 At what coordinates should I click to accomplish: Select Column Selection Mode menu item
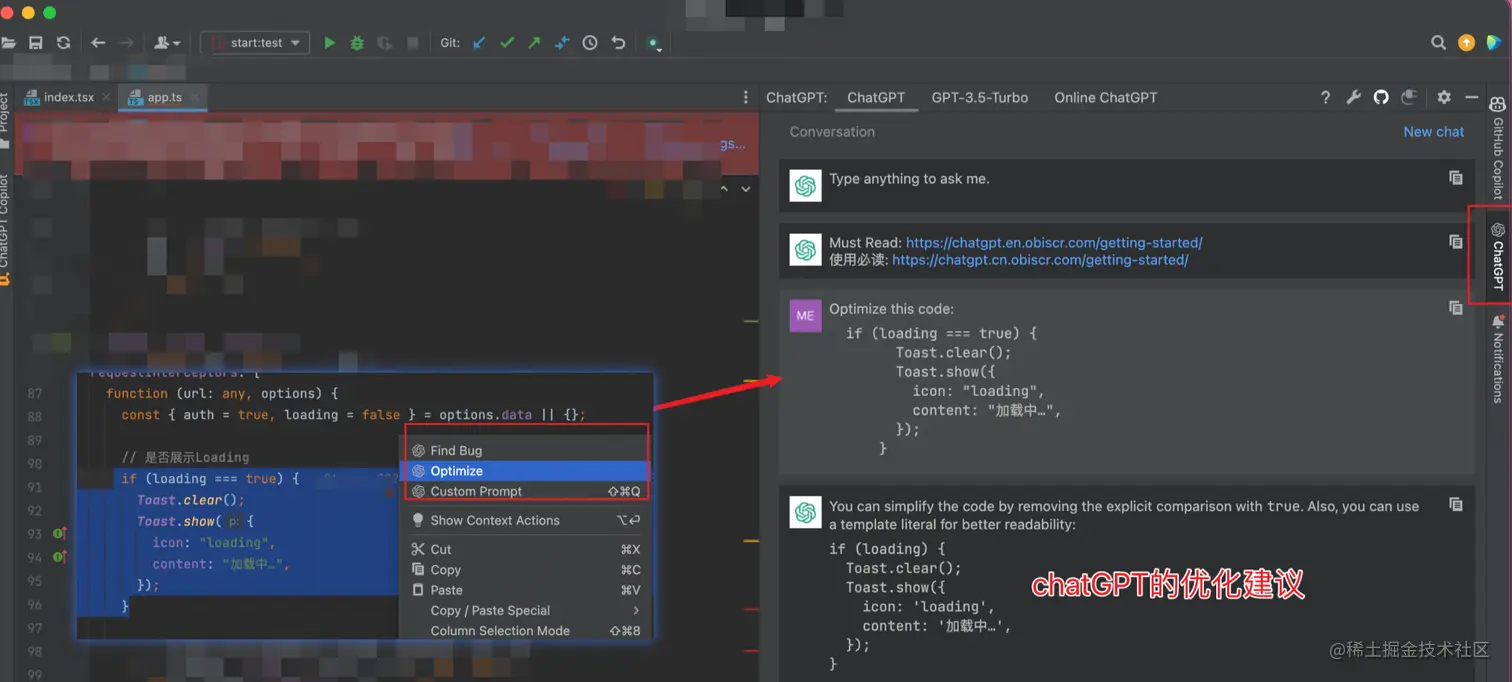coord(526,631)
